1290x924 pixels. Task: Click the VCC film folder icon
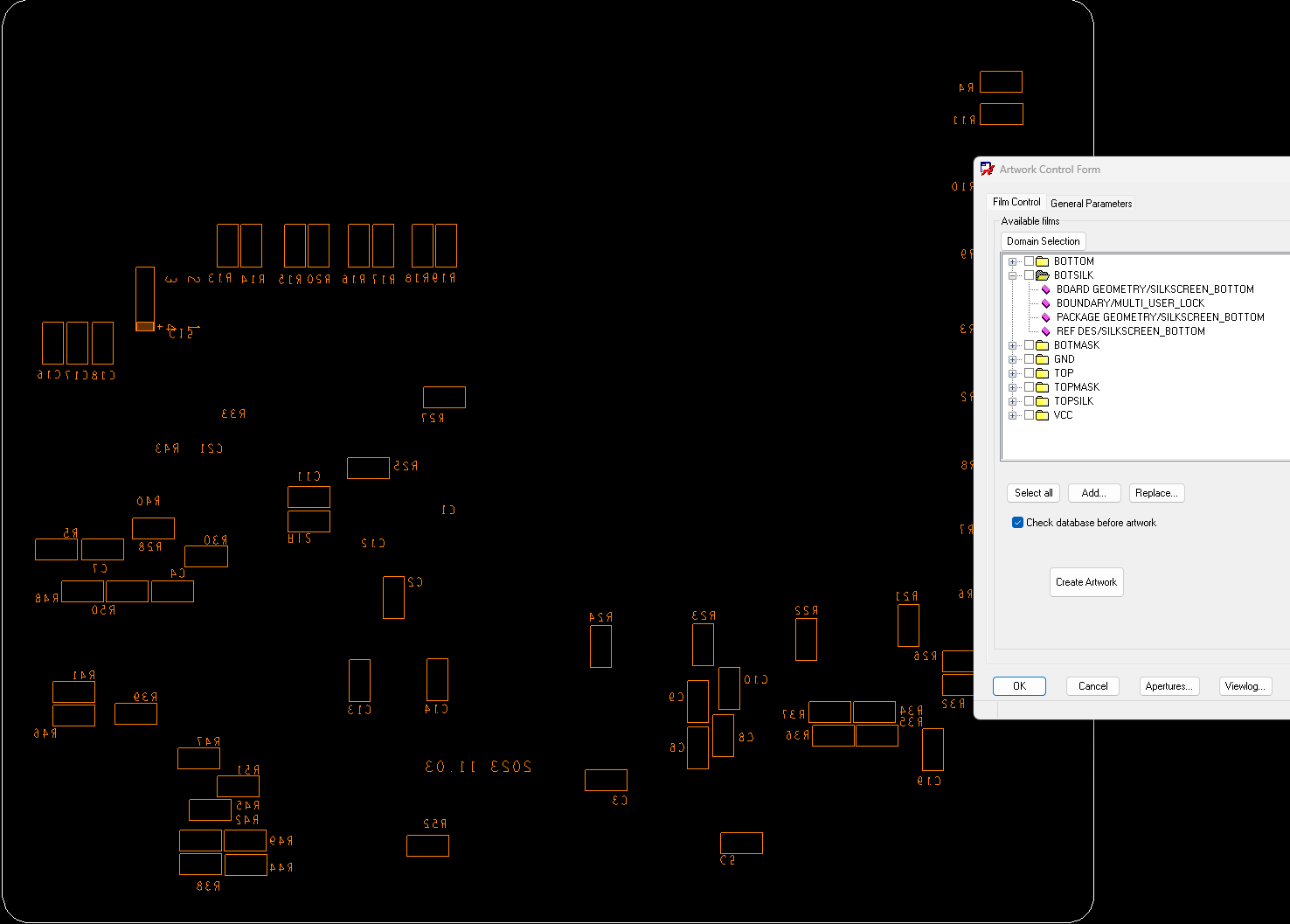(1042, 415)
